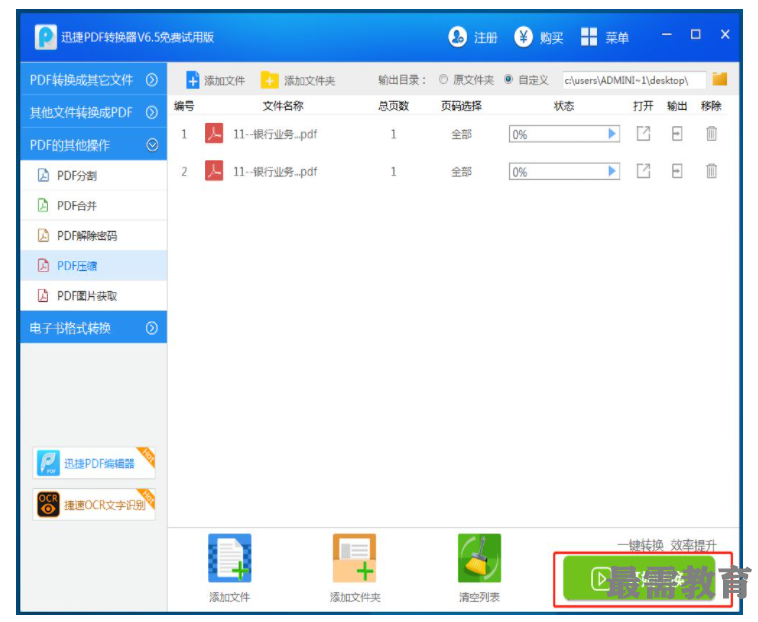Screen dimensions: 758x622
Task: Close the PDF converter window
Action: [x=725, y=34]
